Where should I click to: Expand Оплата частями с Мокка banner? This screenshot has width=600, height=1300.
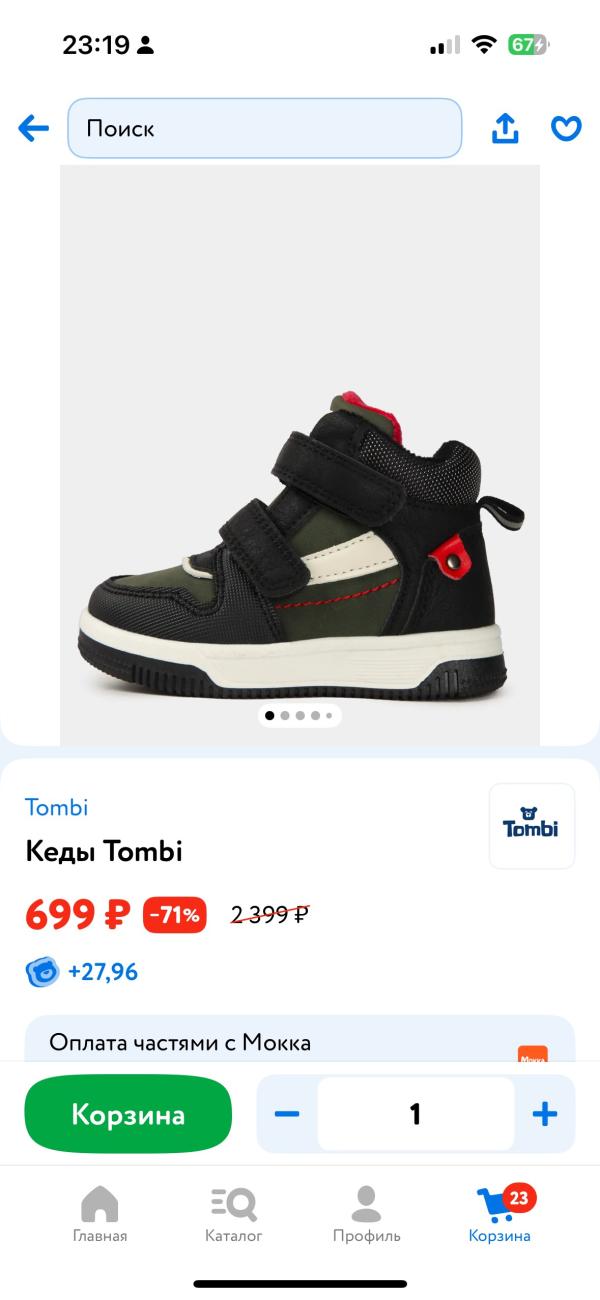[300, 1043]
